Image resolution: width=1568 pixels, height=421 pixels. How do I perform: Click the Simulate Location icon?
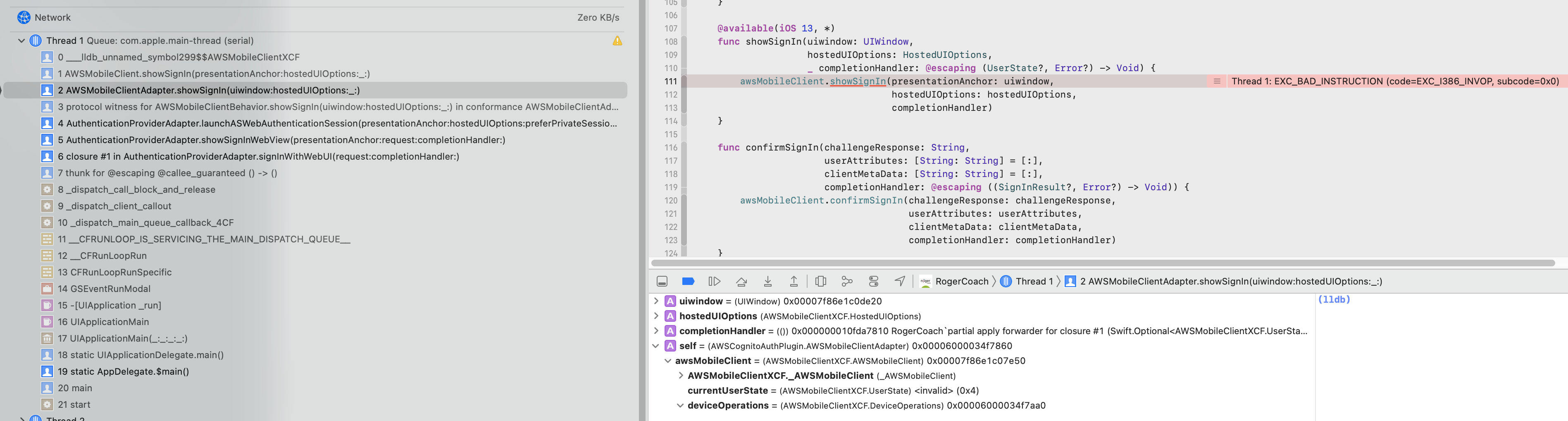(x=899, y=281)
